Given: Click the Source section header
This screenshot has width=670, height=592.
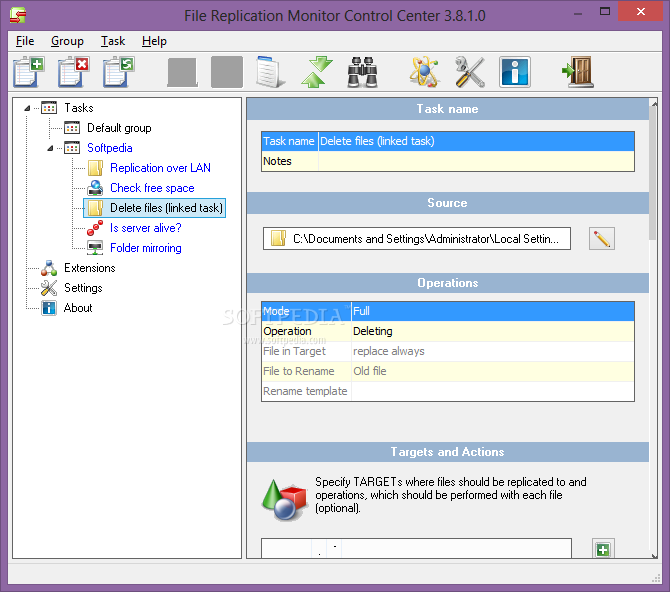Looking at the screenshot, I should pyautogui.click(x=447, y=203).
